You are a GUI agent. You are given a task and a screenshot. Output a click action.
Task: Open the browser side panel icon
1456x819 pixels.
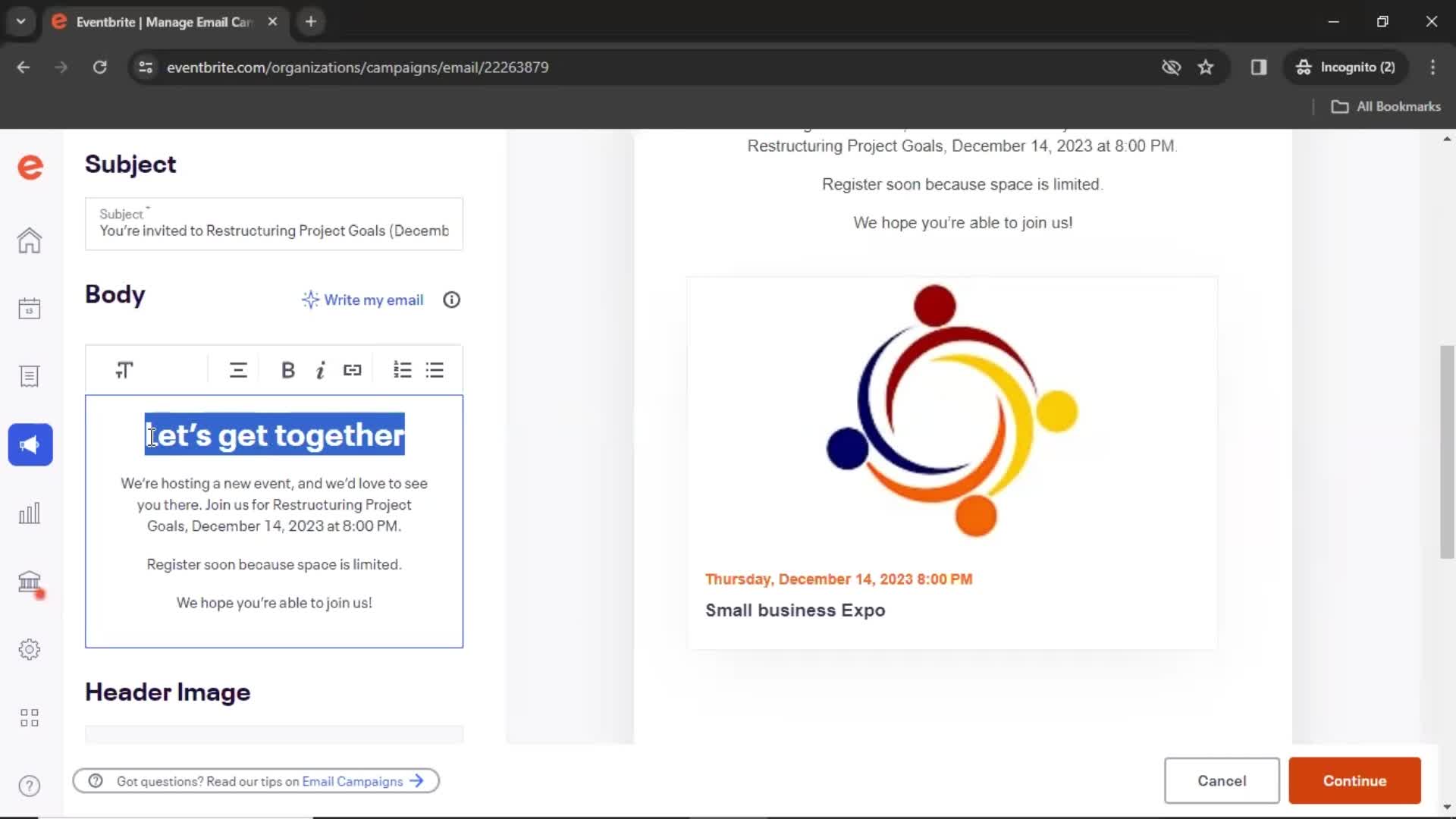pyautogui.click(x=1259, y=67)
